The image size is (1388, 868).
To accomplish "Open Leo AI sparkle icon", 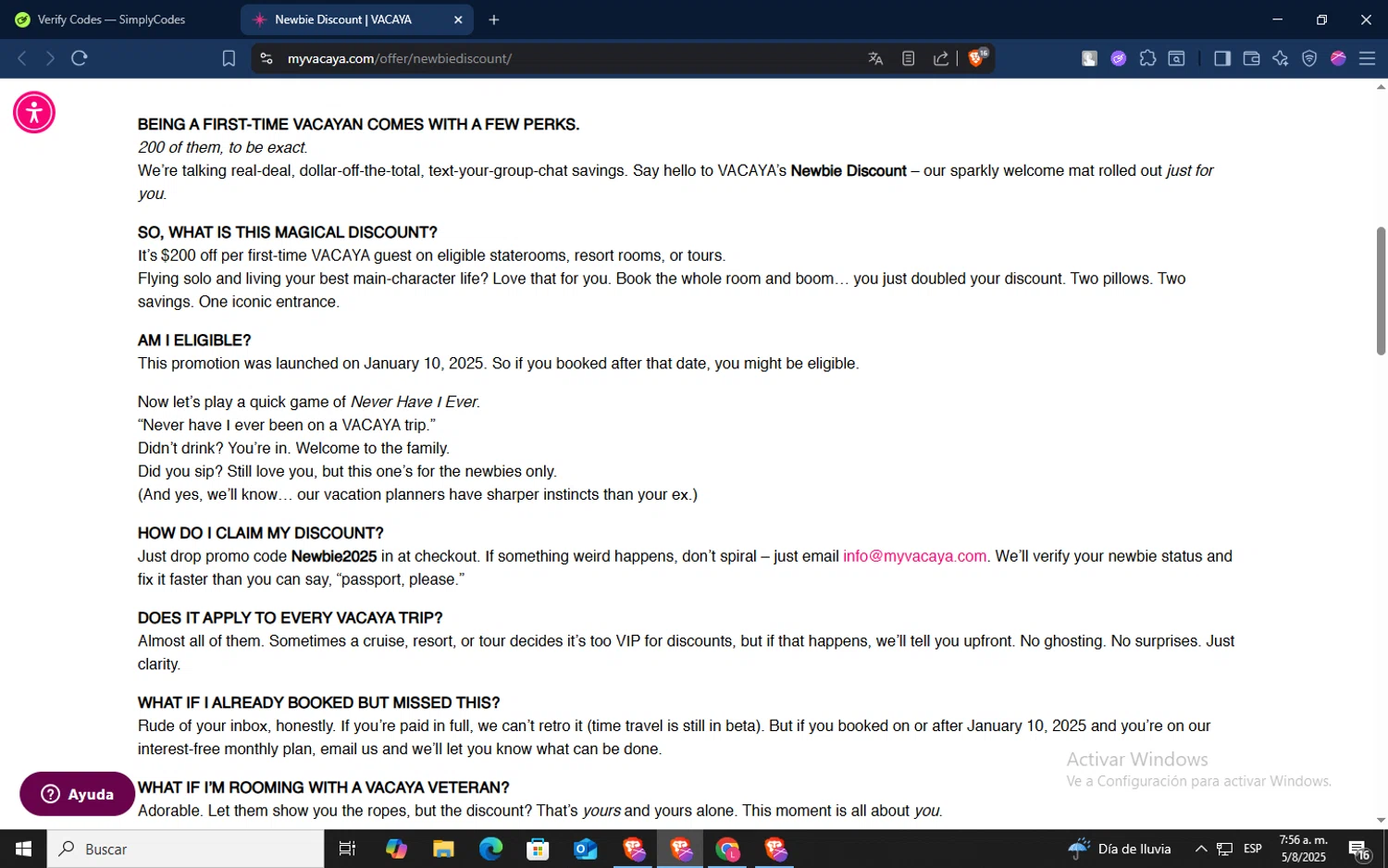I will click(1280, 58).
